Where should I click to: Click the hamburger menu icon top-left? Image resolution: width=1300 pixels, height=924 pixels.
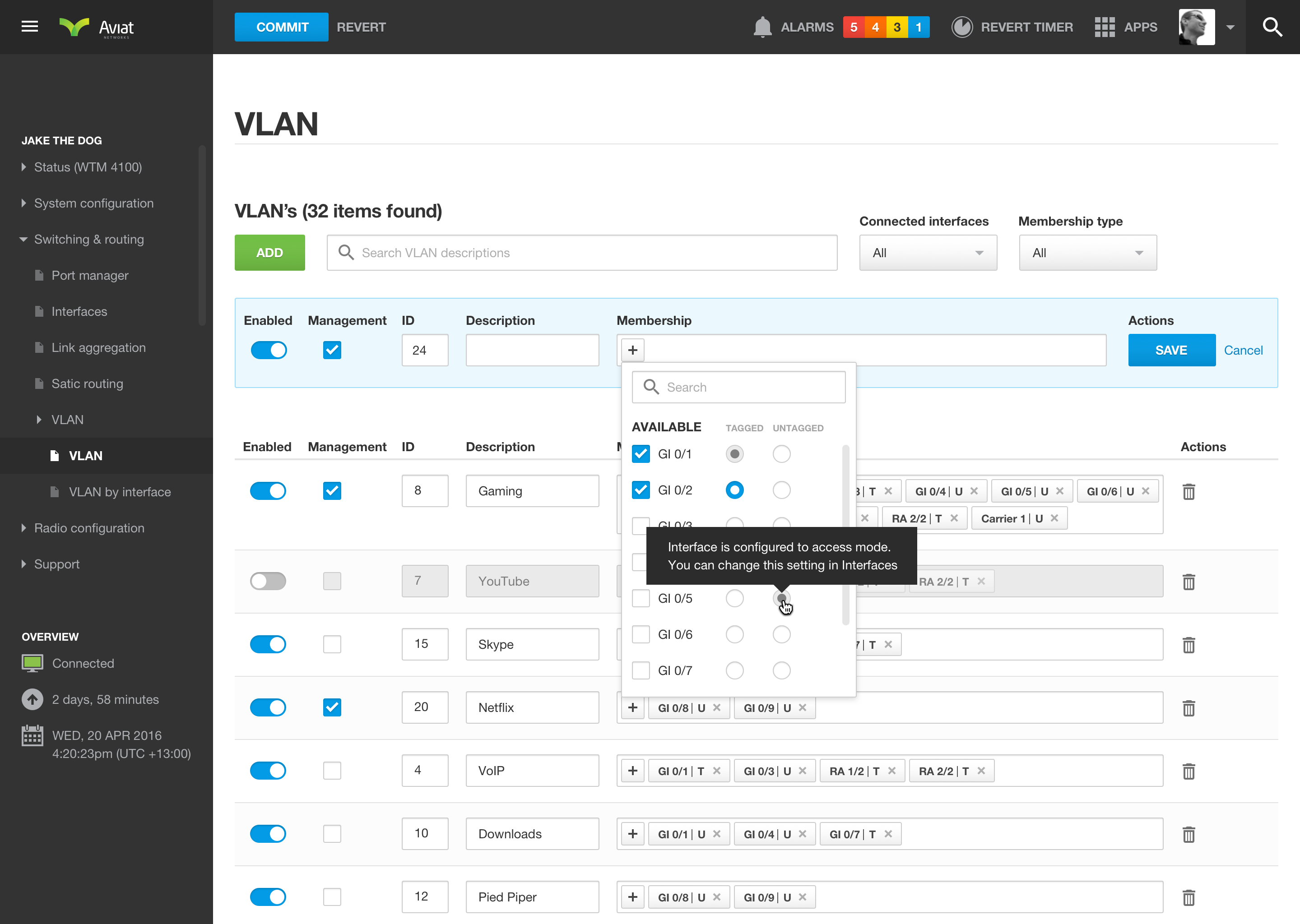pyautogui.click(x=29, y=27)
